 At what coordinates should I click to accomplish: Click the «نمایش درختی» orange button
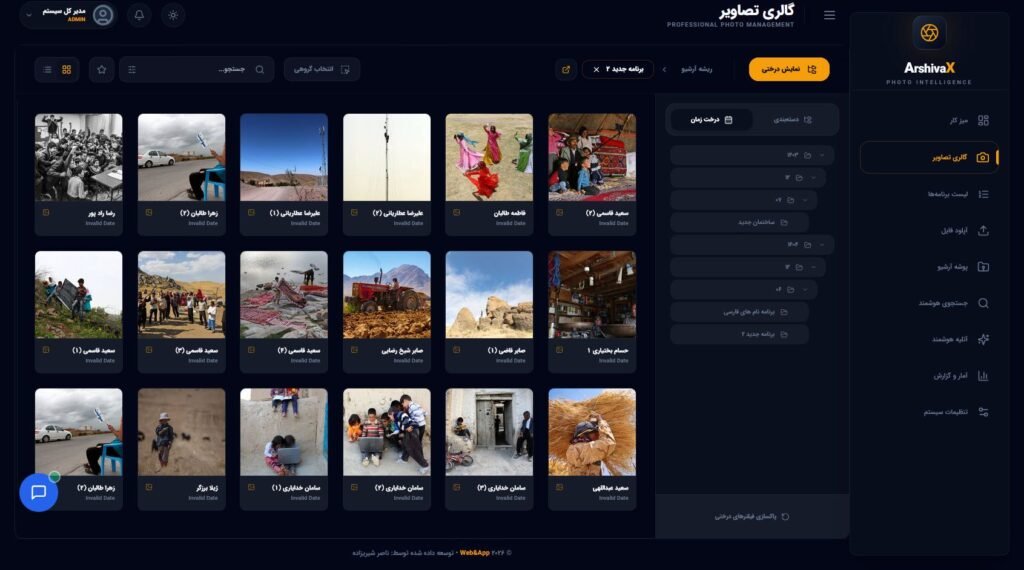click(x=789, y=69)
